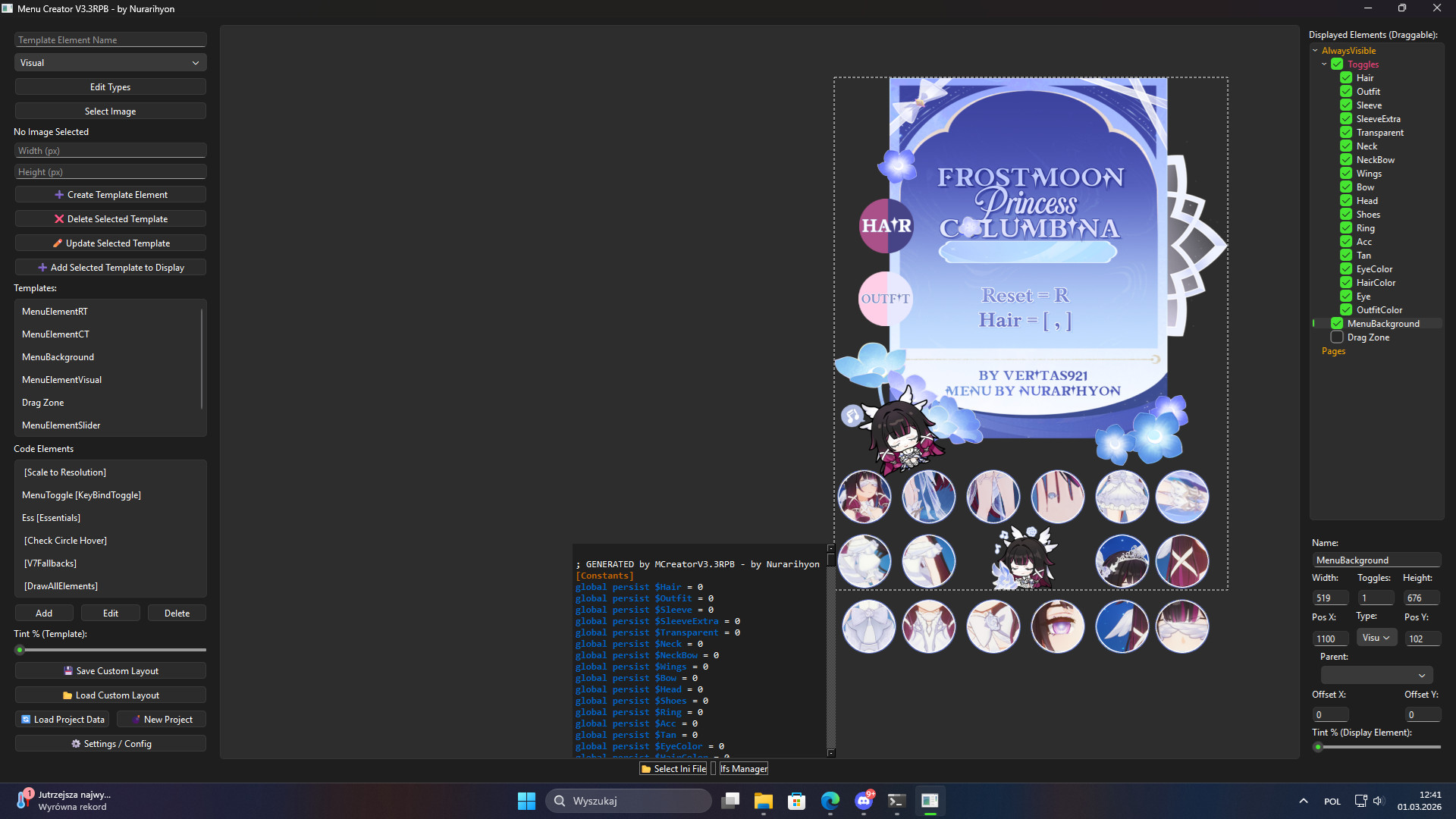Click red X icon on Delete Selected Template
Viewport: 1456px width, 819px height.
[x=59, y=219]
